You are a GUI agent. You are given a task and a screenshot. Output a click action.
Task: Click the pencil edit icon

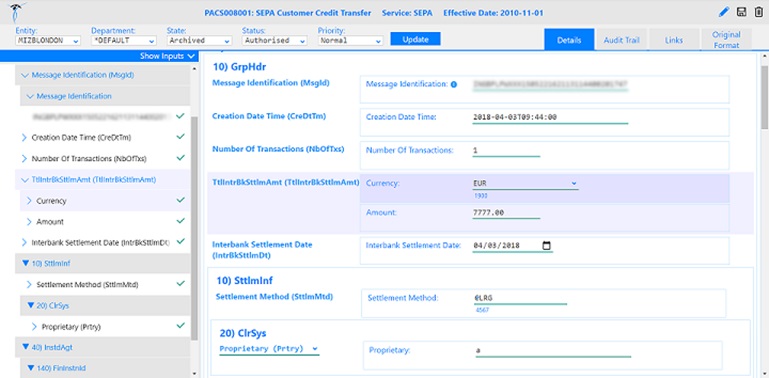724,12
